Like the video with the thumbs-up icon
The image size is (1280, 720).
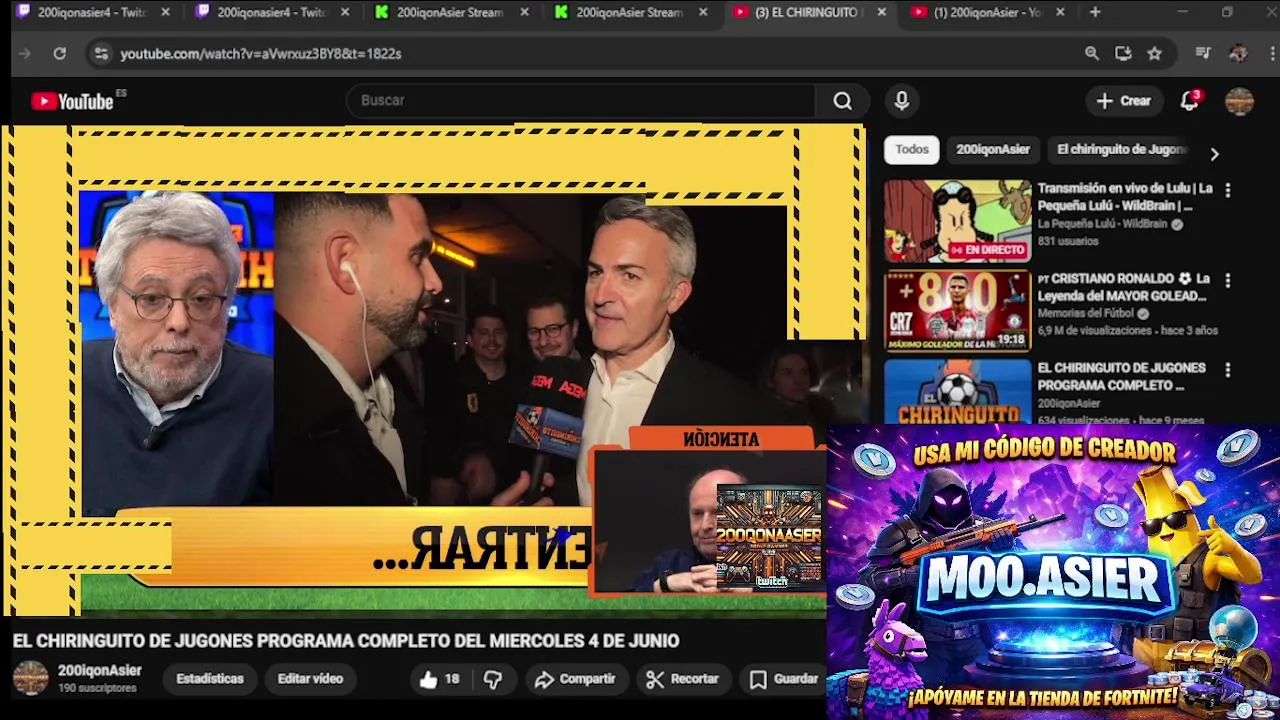(x=439, y=679)
